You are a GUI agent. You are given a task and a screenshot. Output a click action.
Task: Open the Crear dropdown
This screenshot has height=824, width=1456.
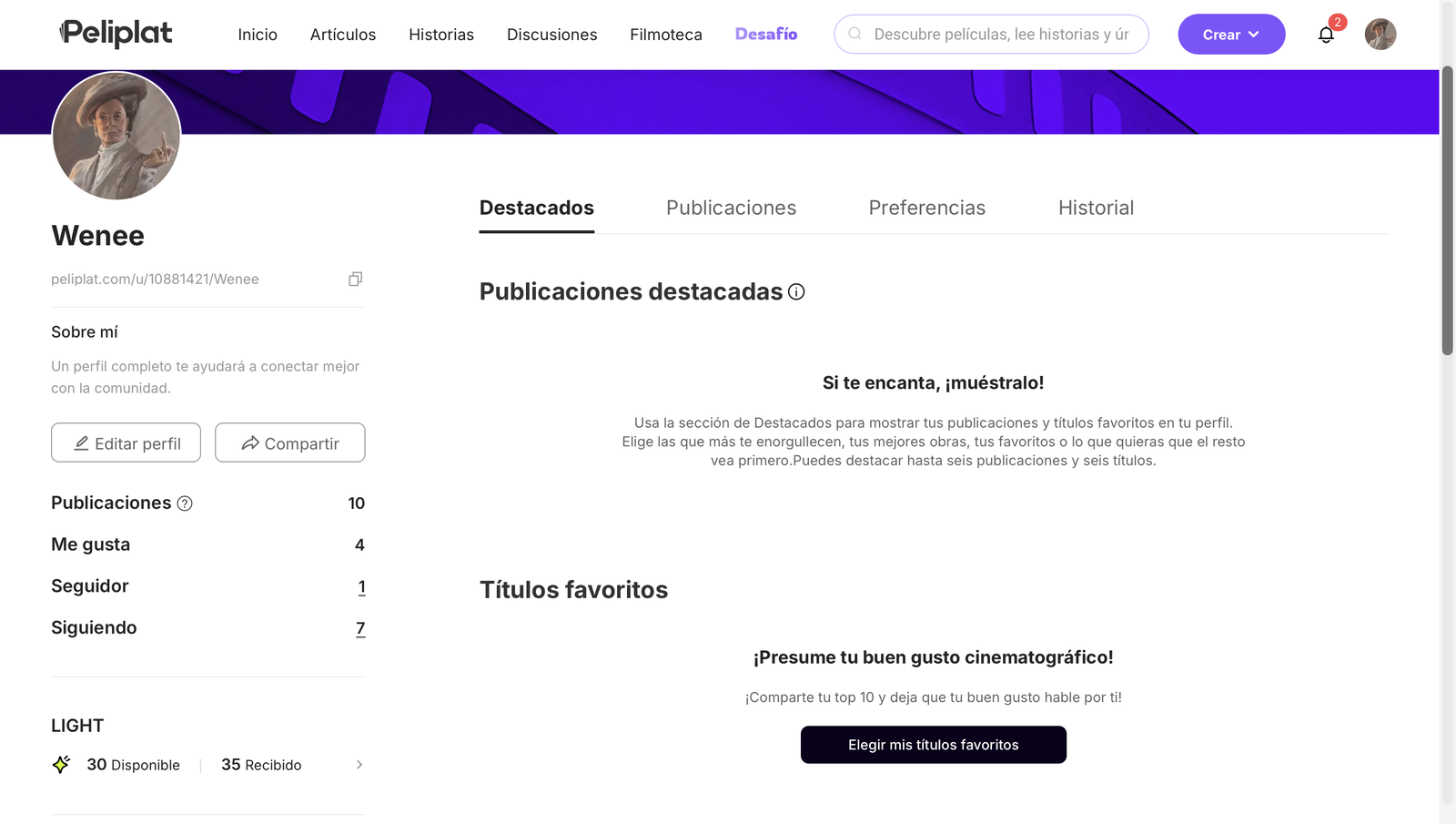coord(1231,34)
